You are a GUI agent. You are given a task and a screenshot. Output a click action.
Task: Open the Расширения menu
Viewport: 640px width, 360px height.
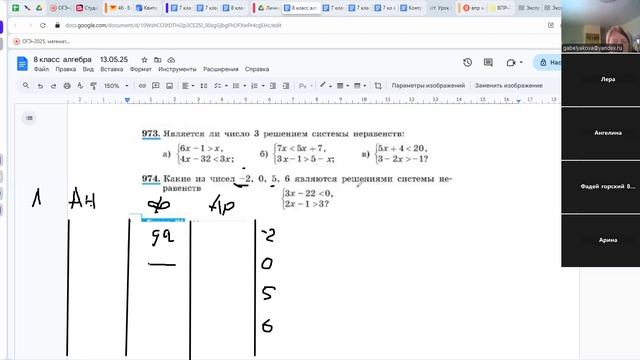pos(221,69)
